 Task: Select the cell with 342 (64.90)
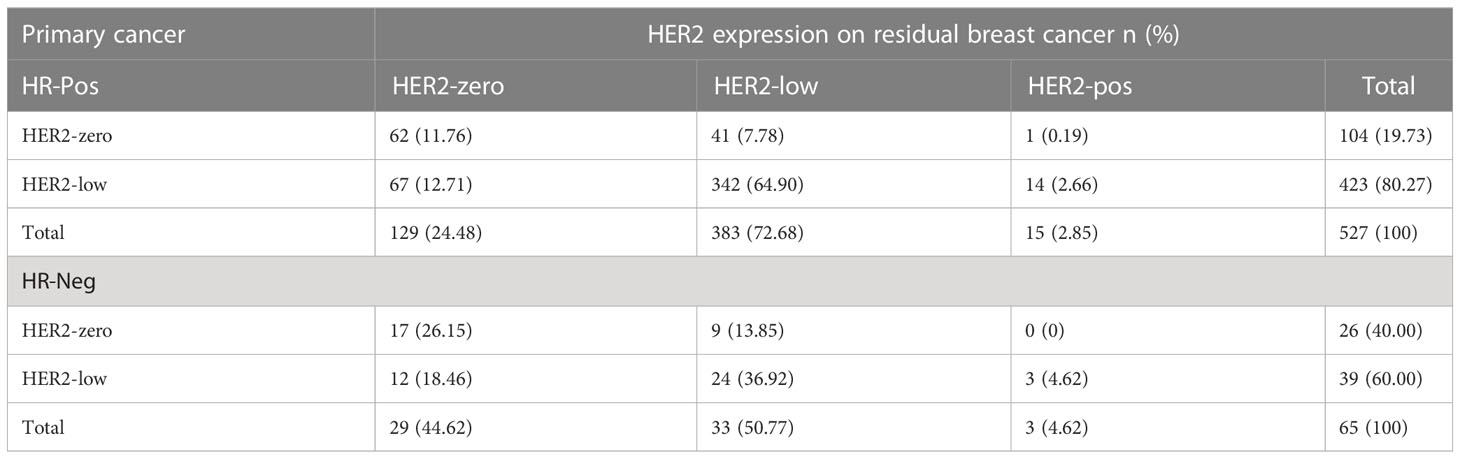(851, 184)
